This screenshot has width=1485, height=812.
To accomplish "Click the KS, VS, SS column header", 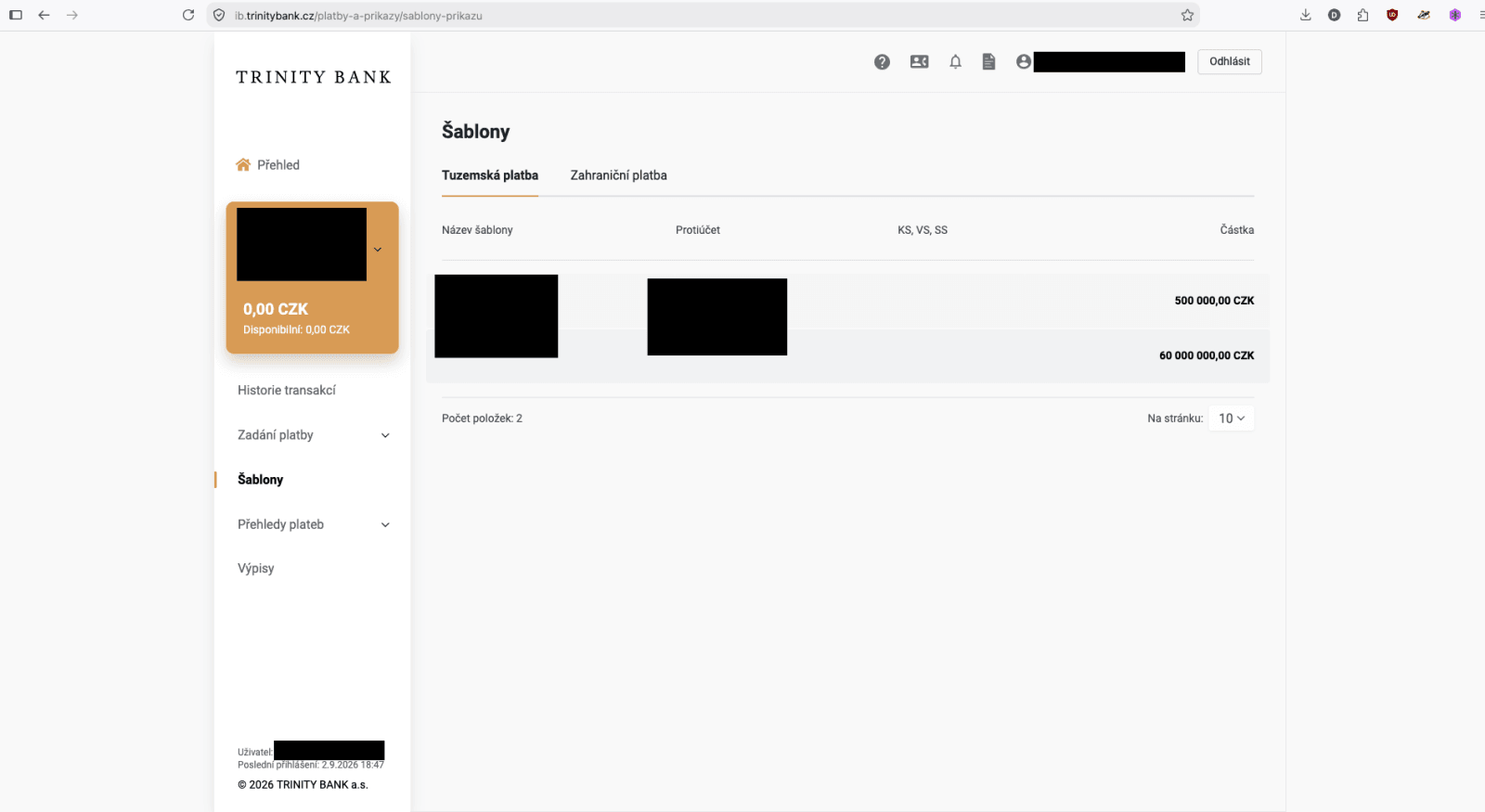I will click(x=923, y=230).
